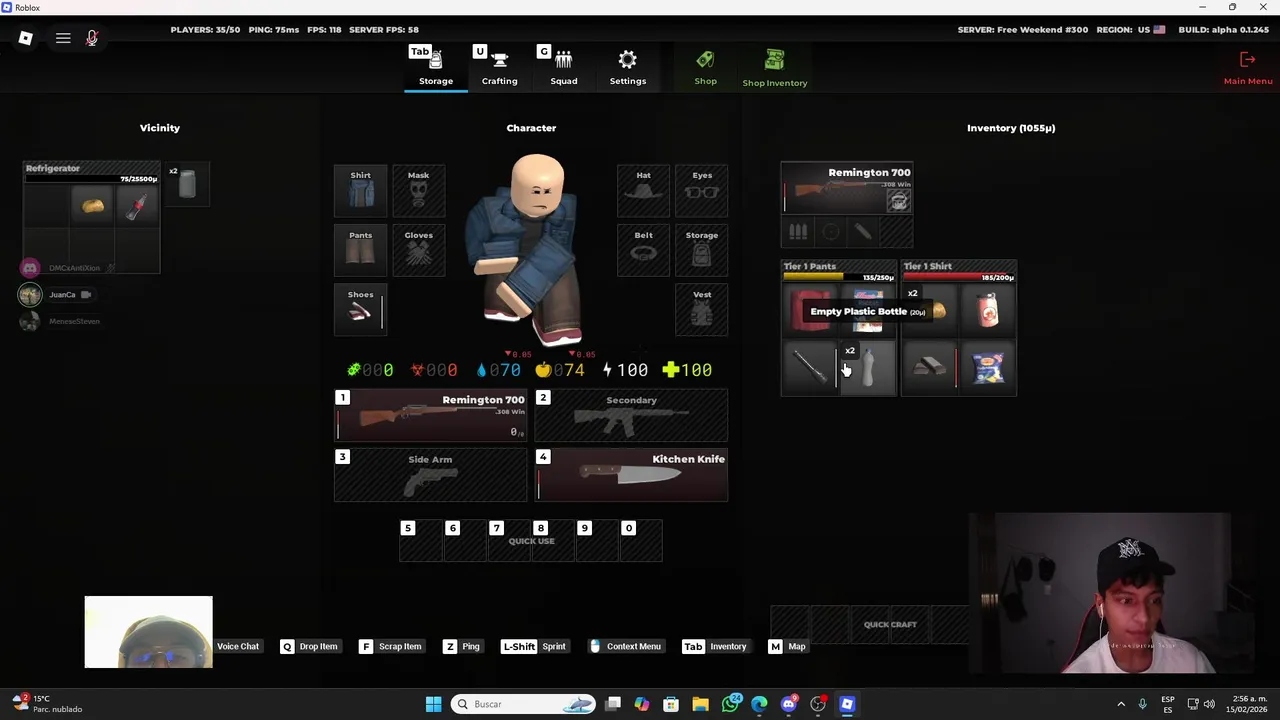Open the Settings tab

[628, 67]
